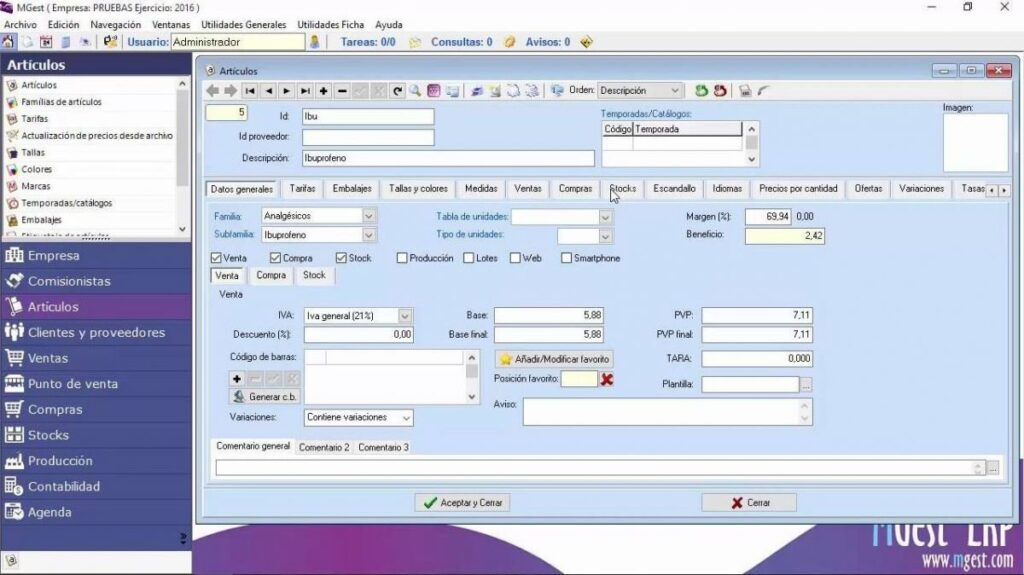Click the Descripción text field
The height and width of the screenshot is (575, 1024).
click(448, 158)
